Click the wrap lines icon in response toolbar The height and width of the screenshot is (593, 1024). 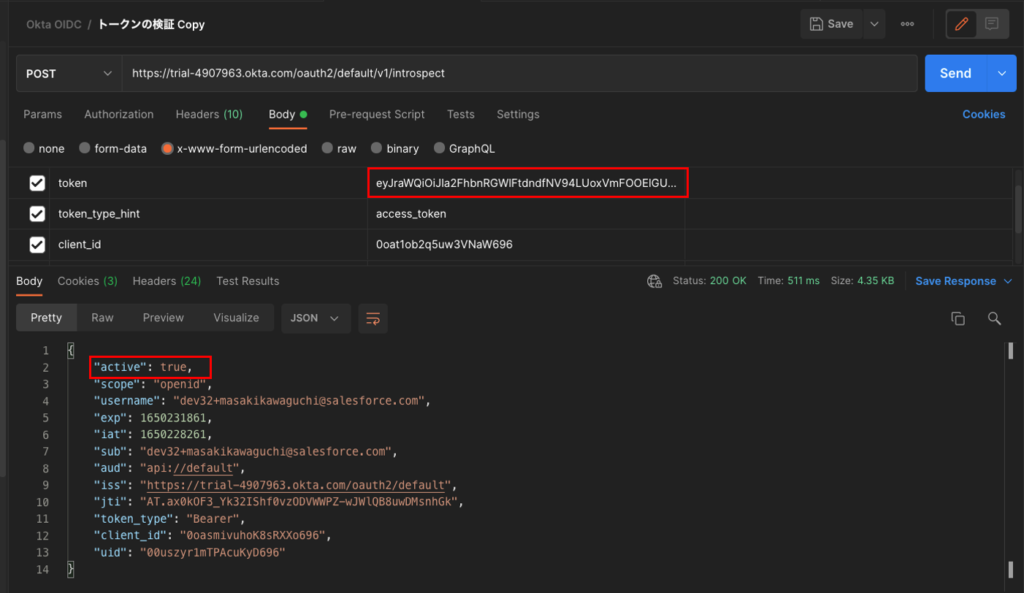(x=373, y=318)
